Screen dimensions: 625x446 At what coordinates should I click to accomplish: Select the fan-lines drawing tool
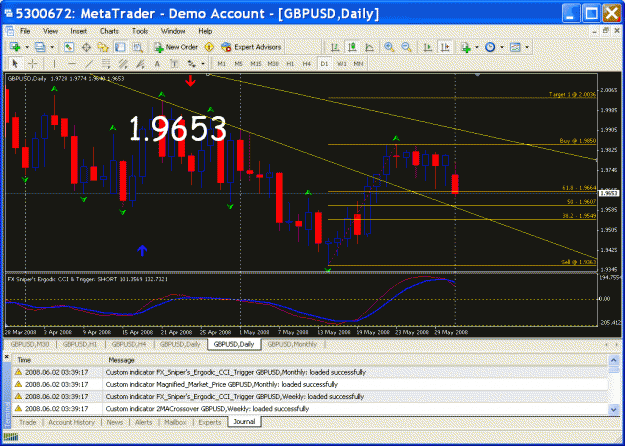140,63
